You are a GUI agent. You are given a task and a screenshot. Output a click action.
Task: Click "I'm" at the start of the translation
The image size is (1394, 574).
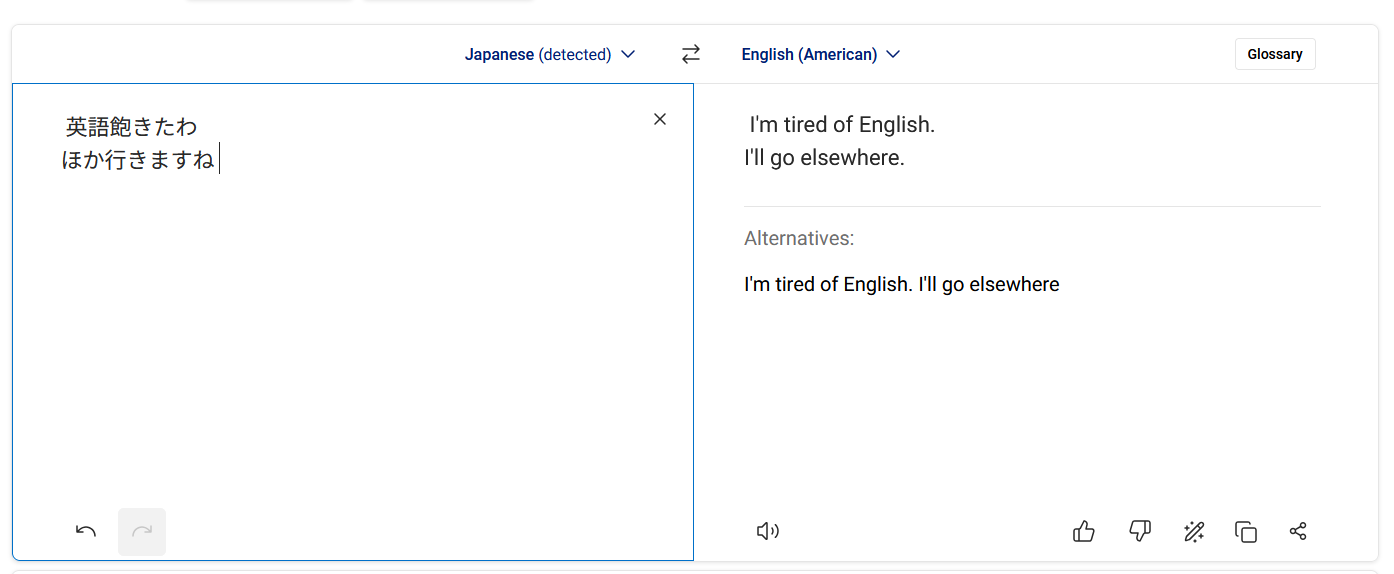(x=763, y=125)
